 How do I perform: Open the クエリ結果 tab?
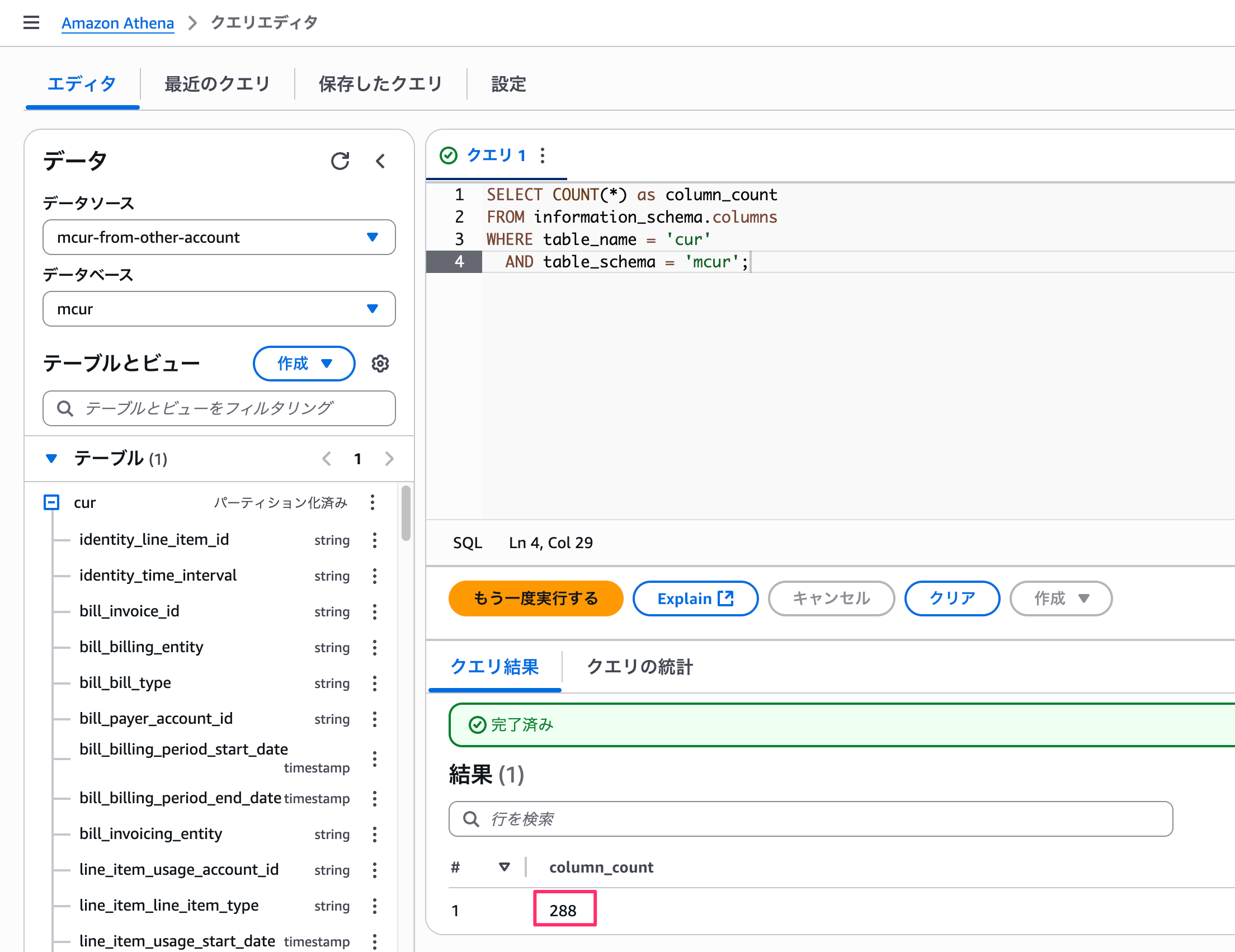[495, 667]
